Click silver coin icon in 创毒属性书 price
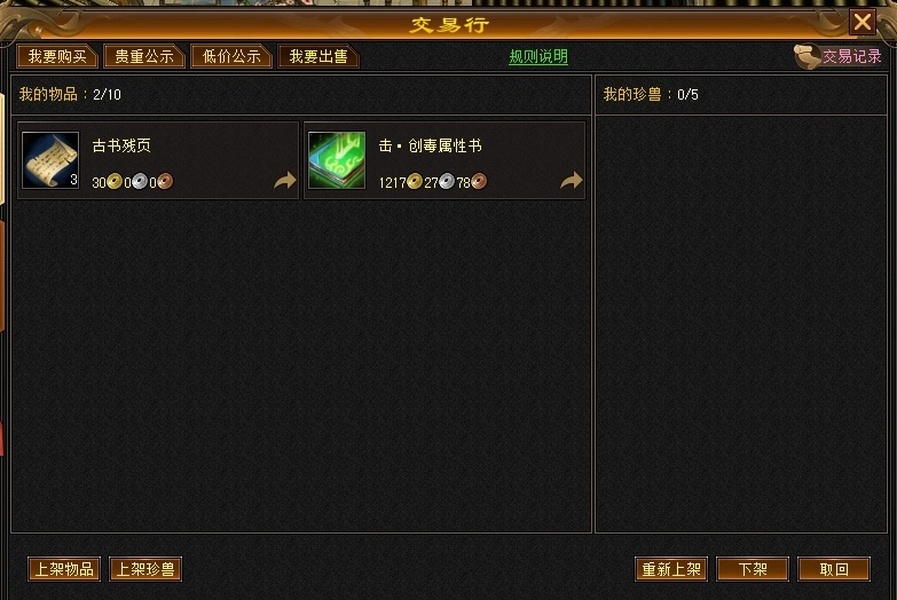The height and width of the screenshot is (600, 897). [447, 182]
